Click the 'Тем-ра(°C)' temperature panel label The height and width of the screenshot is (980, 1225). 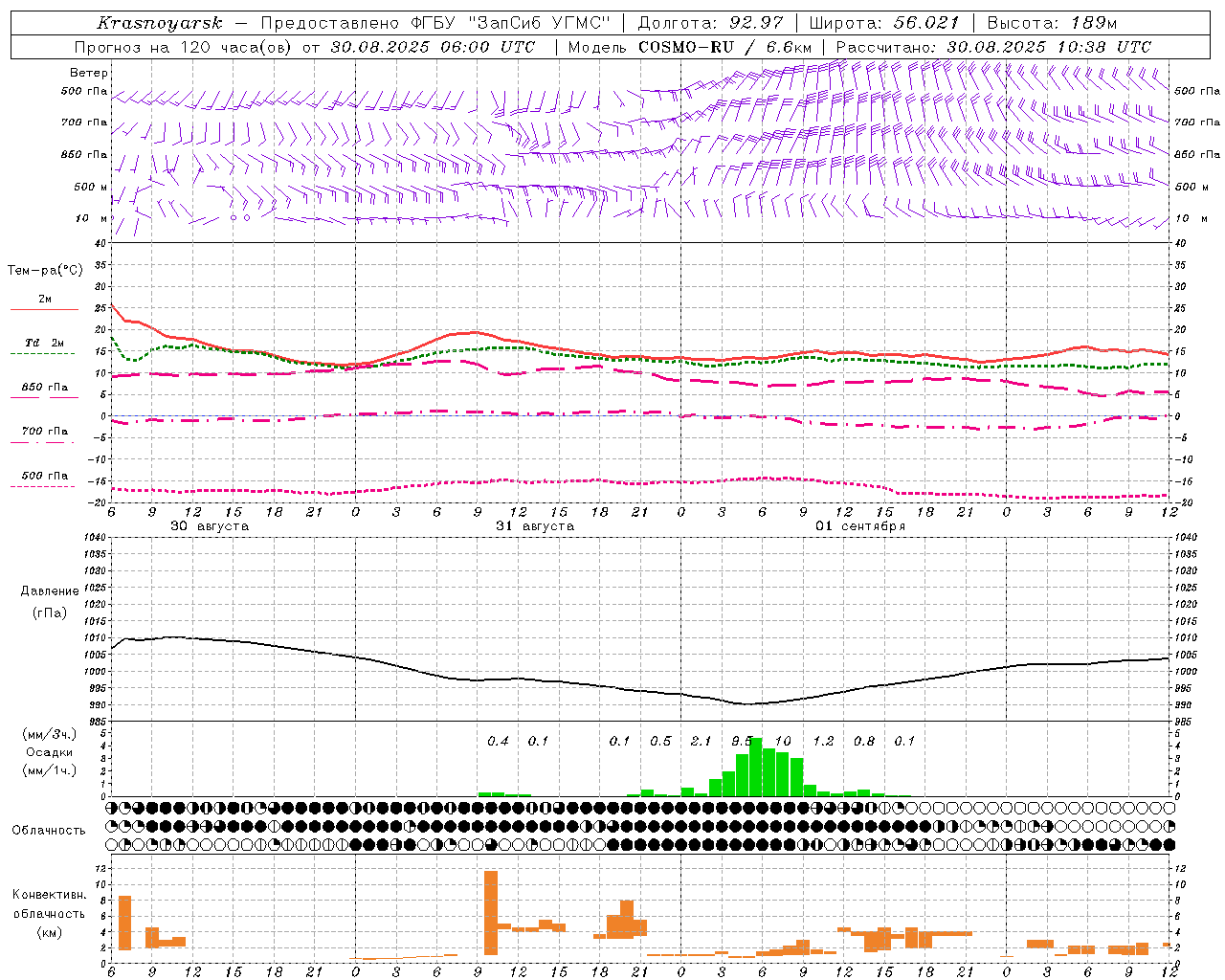tap(45, 271)
